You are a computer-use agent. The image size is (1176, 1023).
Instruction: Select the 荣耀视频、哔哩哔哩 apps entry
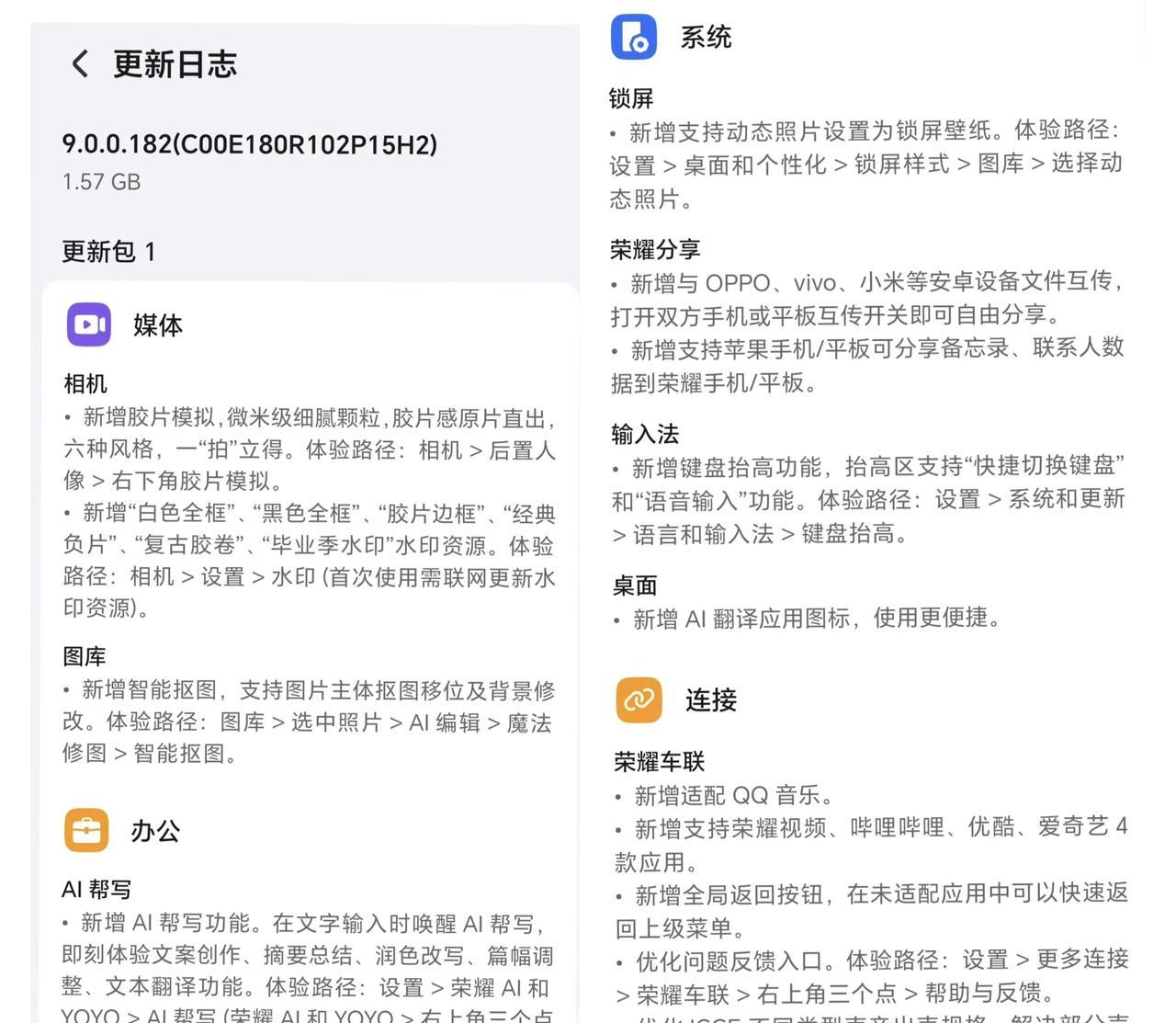coord(871,845)
